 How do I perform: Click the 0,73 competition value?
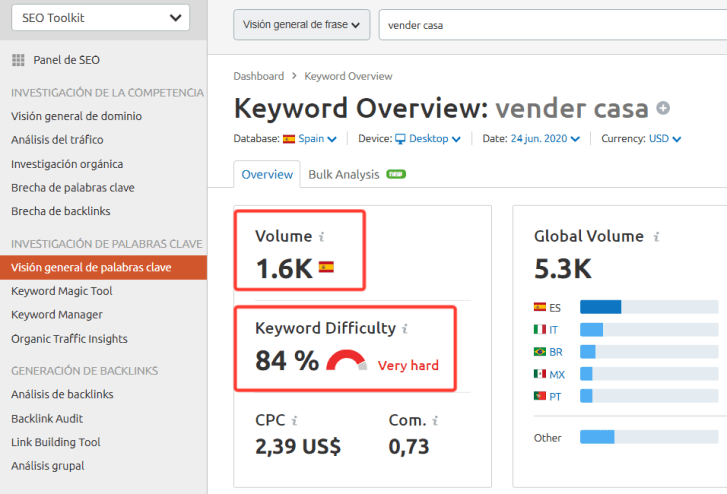pyautogui.click(x=409, y=446)
